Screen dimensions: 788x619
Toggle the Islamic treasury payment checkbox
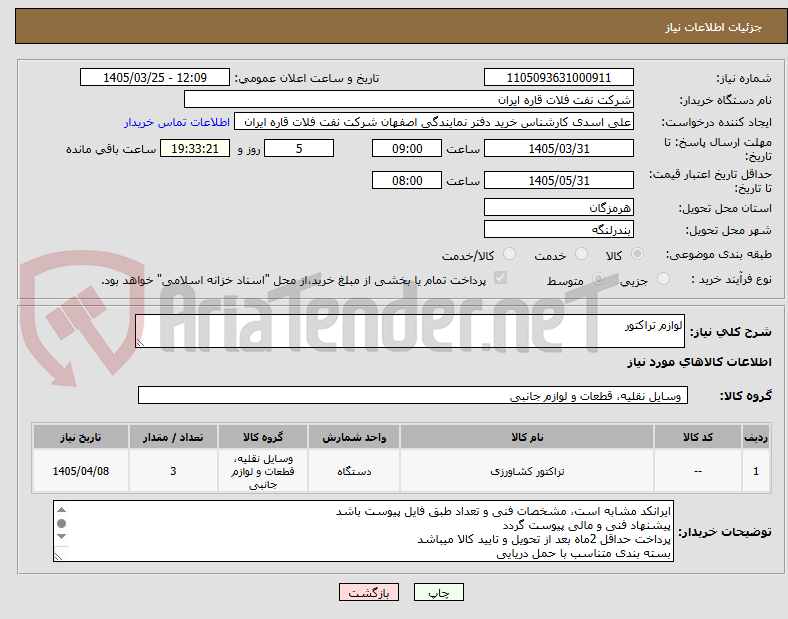coord(501,278)
